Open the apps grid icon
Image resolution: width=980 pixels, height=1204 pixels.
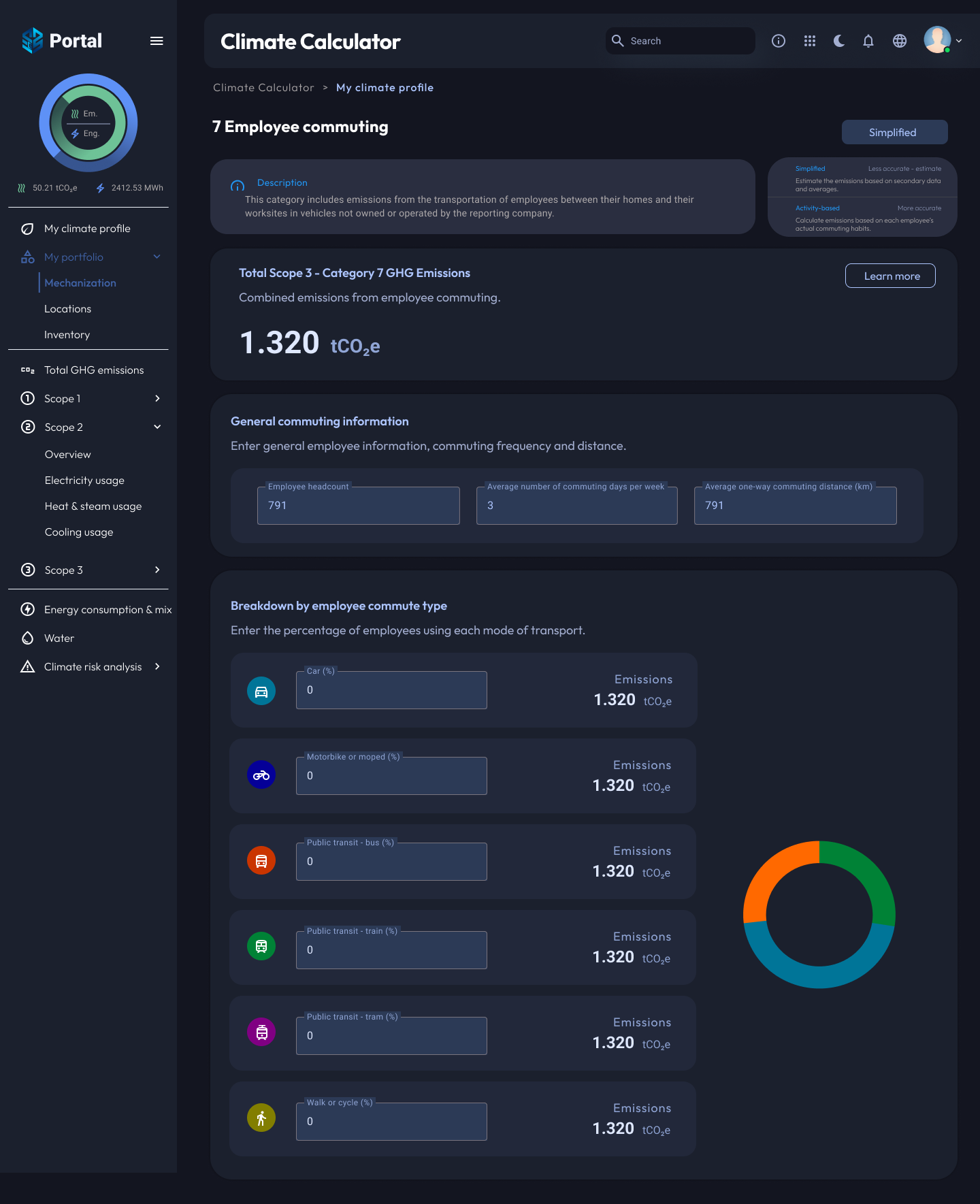pos(809,41)
